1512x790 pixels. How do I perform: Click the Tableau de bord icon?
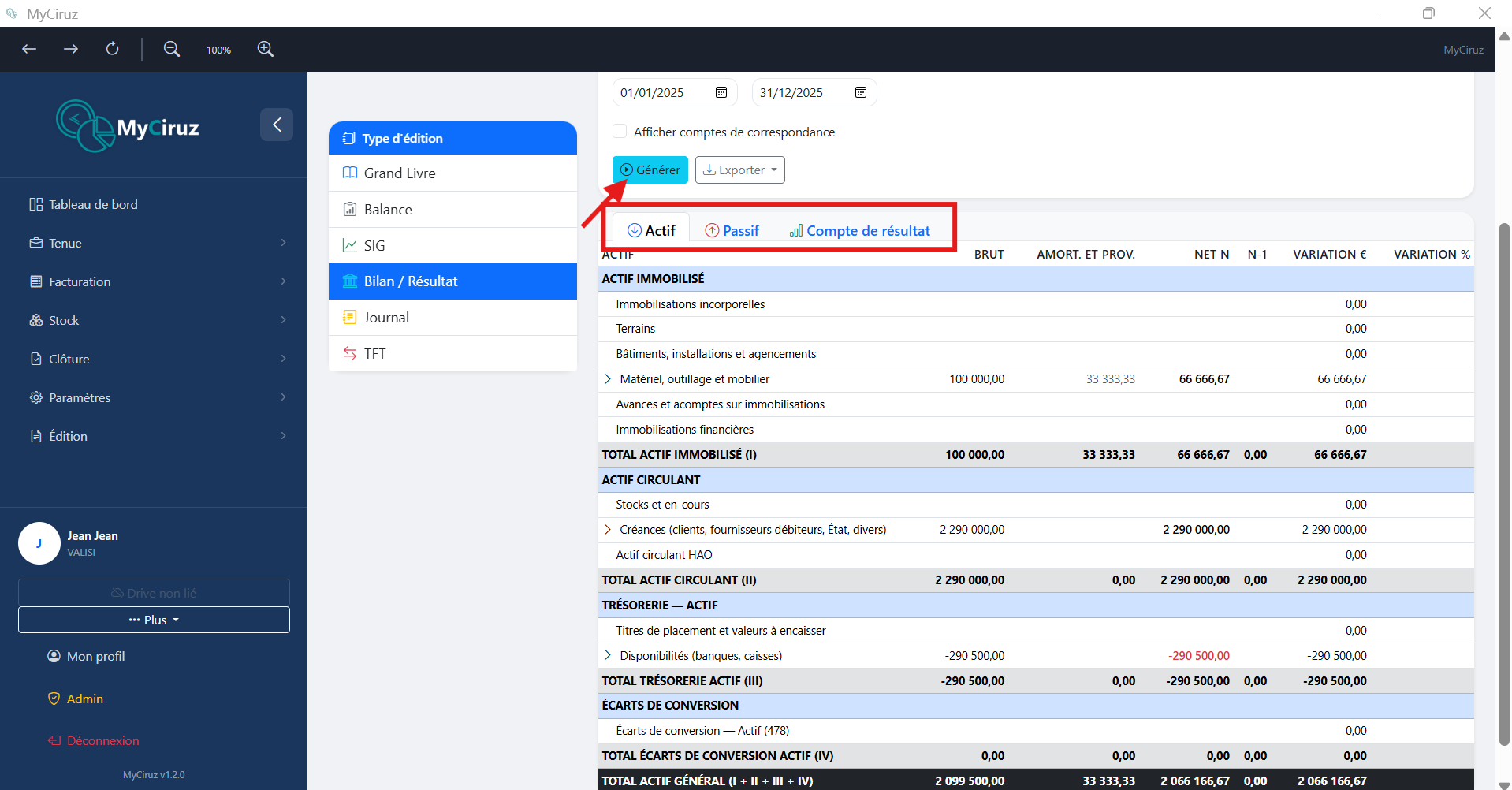36,204
